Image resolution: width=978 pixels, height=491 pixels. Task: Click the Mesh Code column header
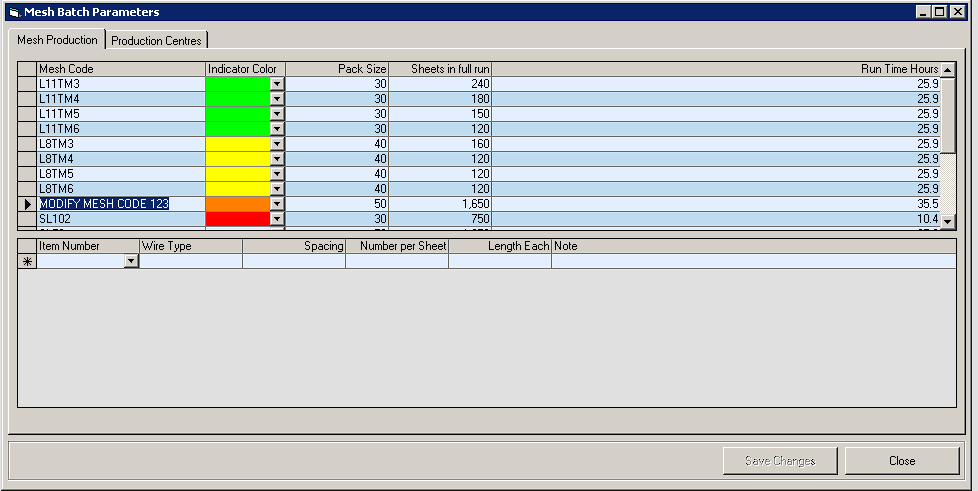coord(121,69)
